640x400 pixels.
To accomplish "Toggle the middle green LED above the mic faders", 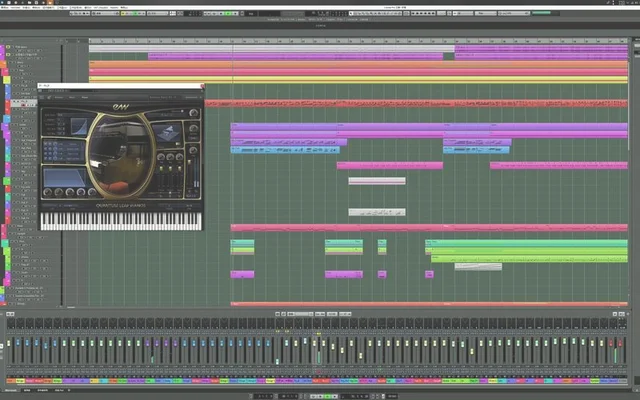I will click(x=171, y=168).
